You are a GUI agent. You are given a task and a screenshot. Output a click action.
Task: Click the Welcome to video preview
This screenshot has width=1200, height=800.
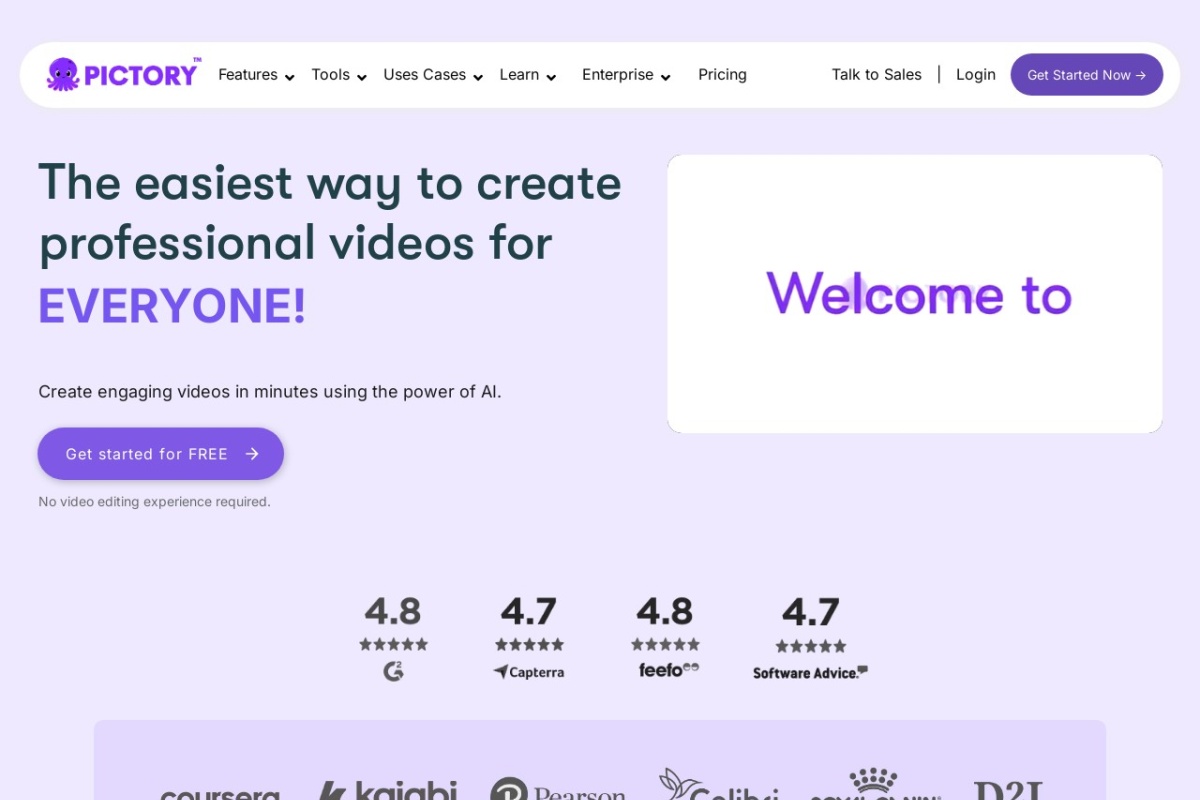pyautogui.click(x=914, y=294)
